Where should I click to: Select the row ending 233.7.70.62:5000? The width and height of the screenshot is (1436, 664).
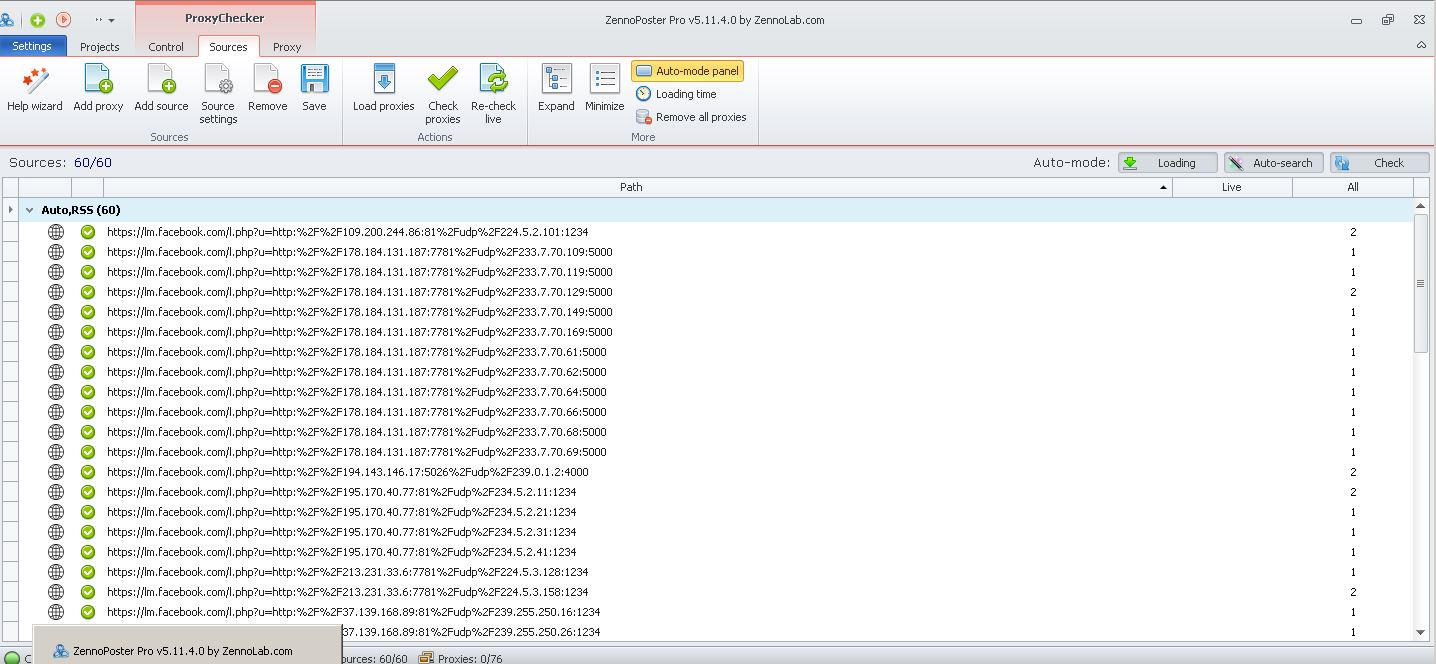point(715,372)
